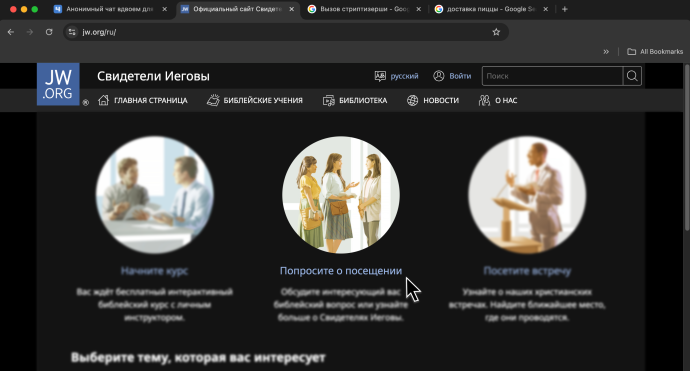This screenshot has height=371, width=690.
Task: Open Главная страница menu item
Action: point(150,101)
